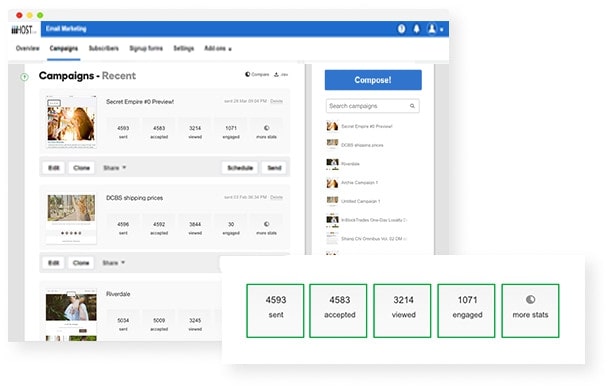This screenshot has height=390, width=610.
Task: Open more stats for DCBS shipping prices
Action: tap(266, 228)
